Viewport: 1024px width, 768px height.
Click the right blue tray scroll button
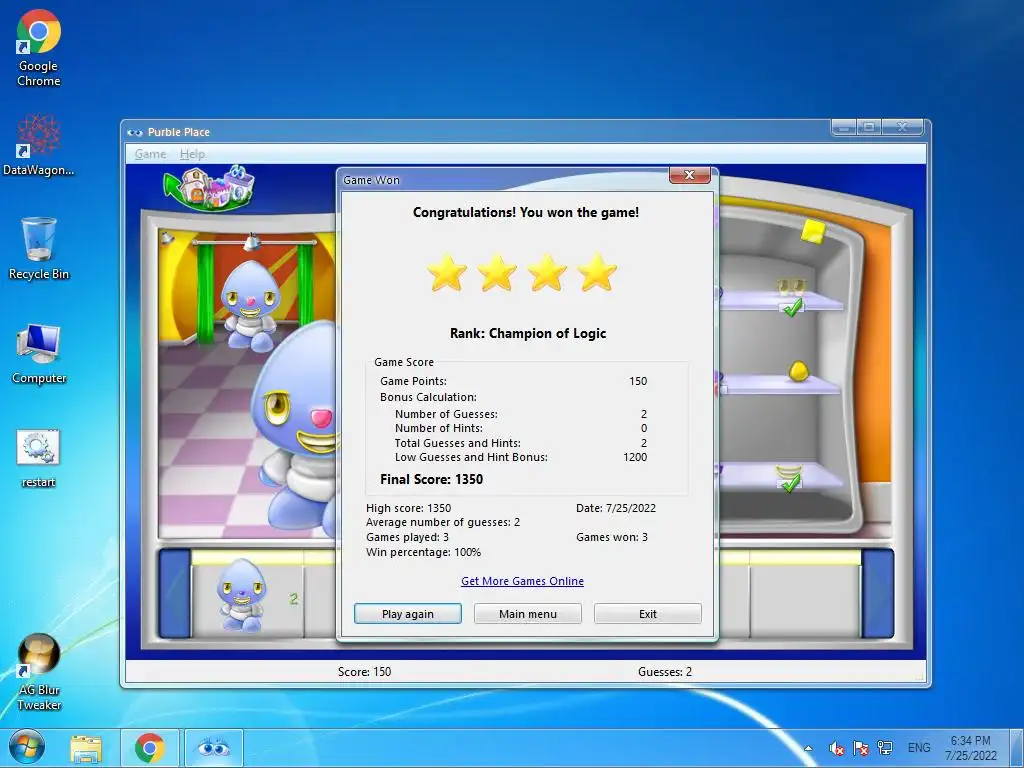click(877, 593)
